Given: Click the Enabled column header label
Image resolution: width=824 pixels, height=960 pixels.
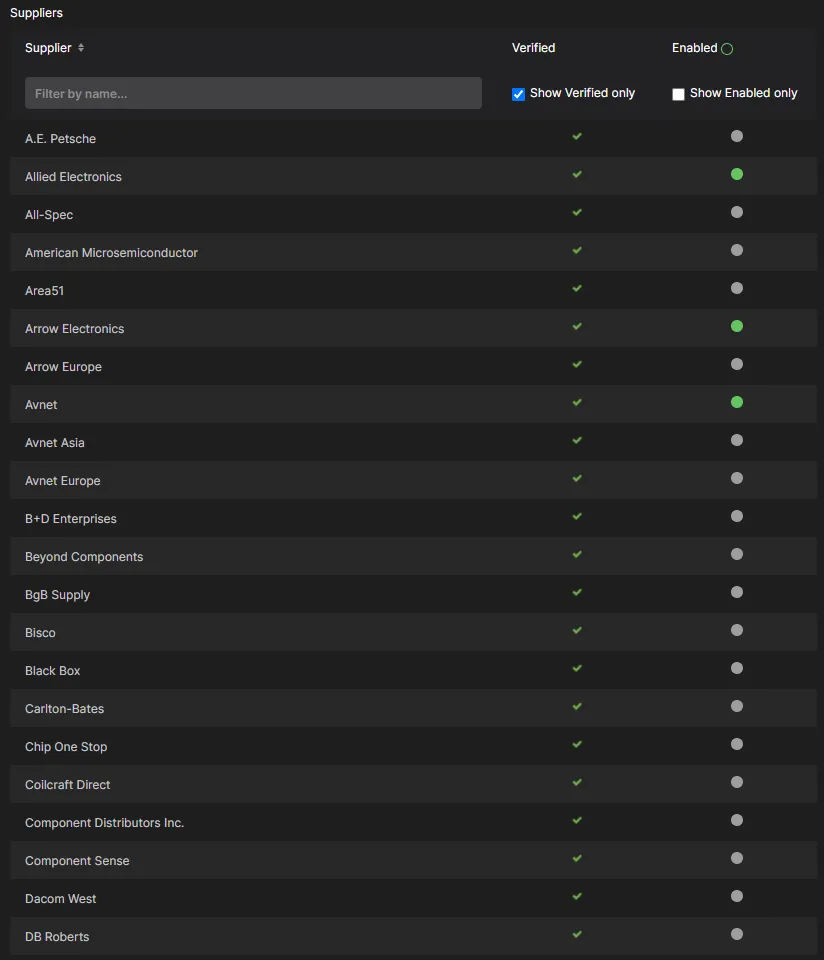Looking at the screenshot, I should click(694, 48).
